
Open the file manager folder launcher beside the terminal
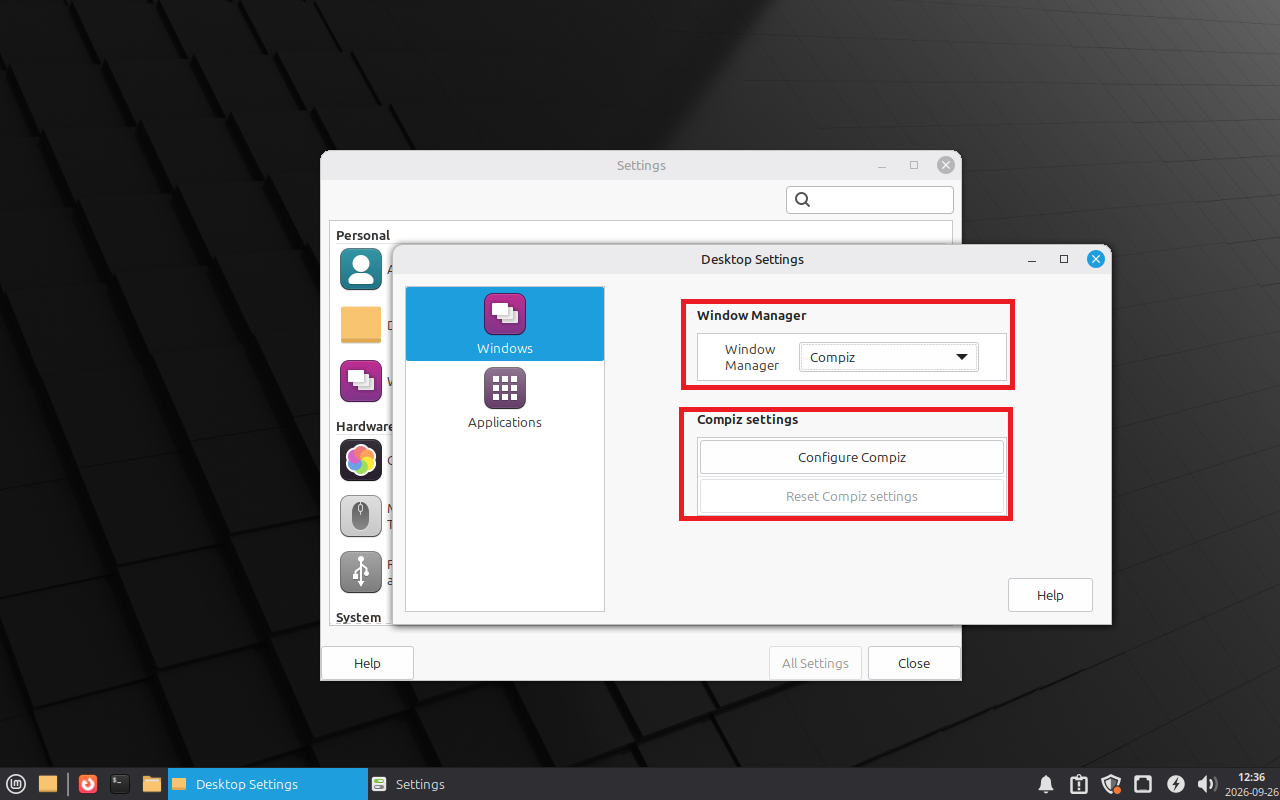pos(152,784)
